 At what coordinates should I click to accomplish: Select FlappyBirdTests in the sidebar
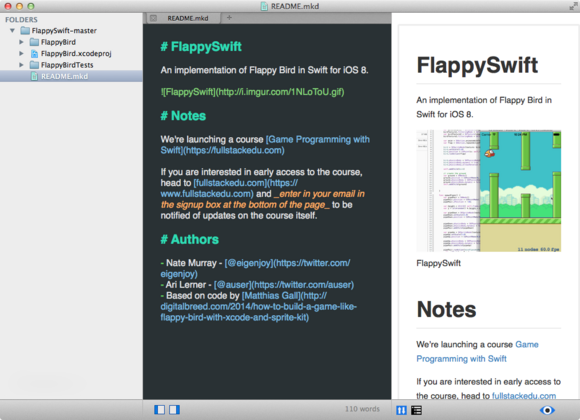67,65
